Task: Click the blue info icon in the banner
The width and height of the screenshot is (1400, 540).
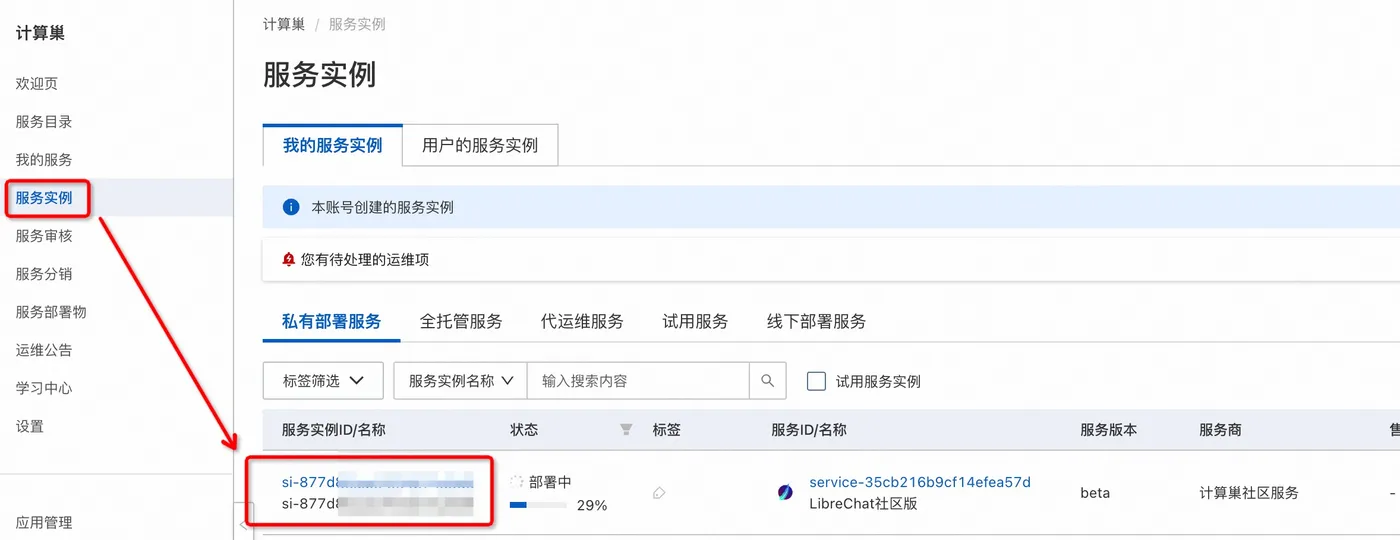Action: [x=291, y=207]
